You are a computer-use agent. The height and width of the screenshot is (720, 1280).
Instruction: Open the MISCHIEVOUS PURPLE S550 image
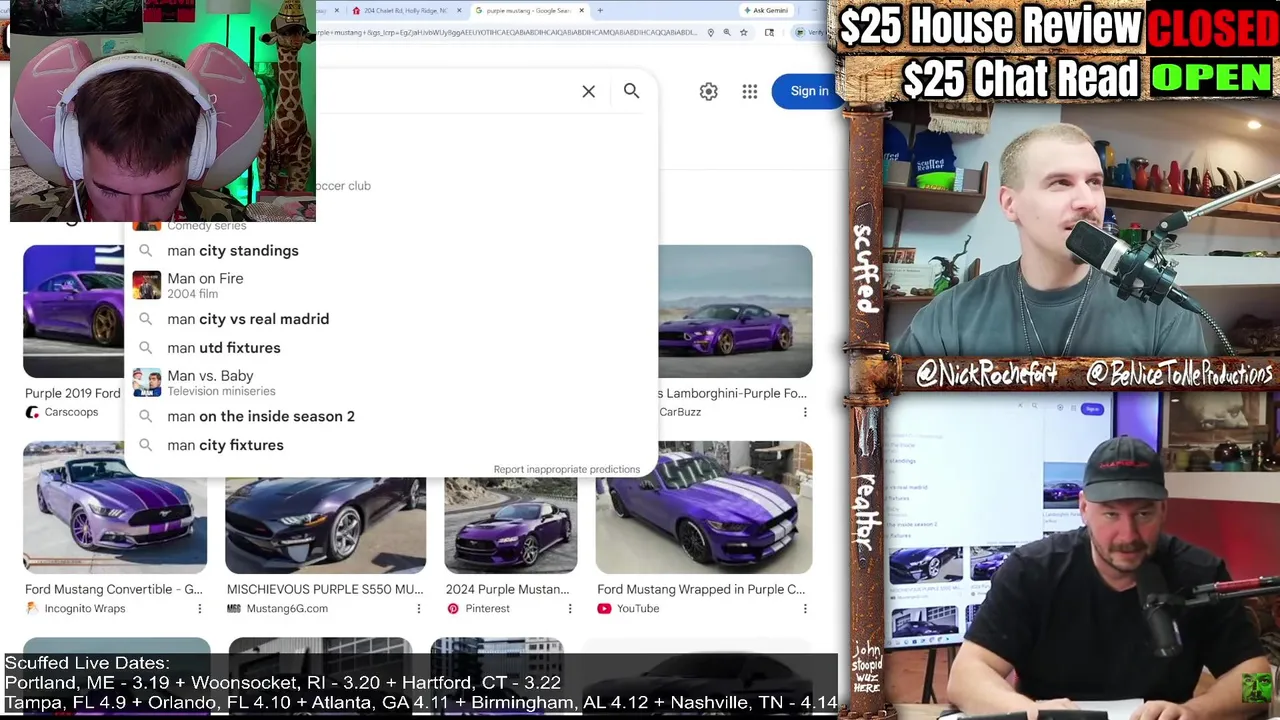(x=325, y=524)
